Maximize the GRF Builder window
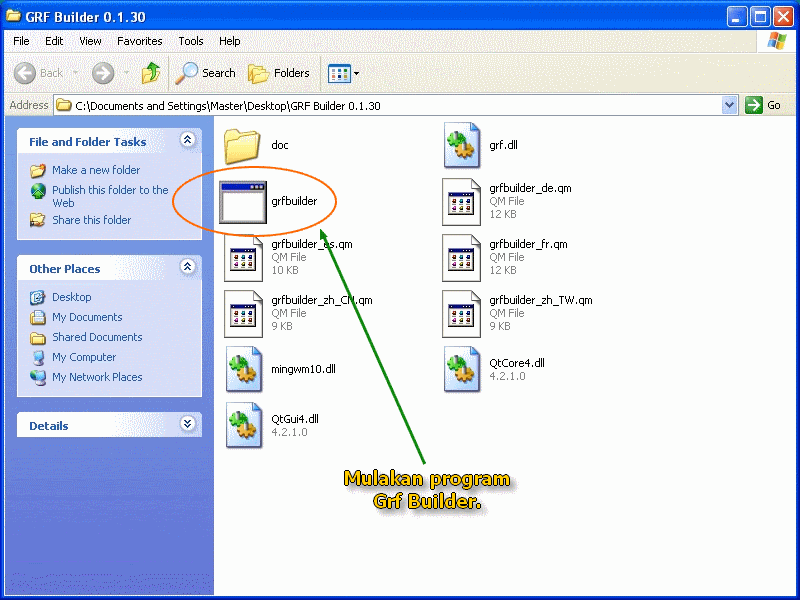 click(x=760, y=17)
